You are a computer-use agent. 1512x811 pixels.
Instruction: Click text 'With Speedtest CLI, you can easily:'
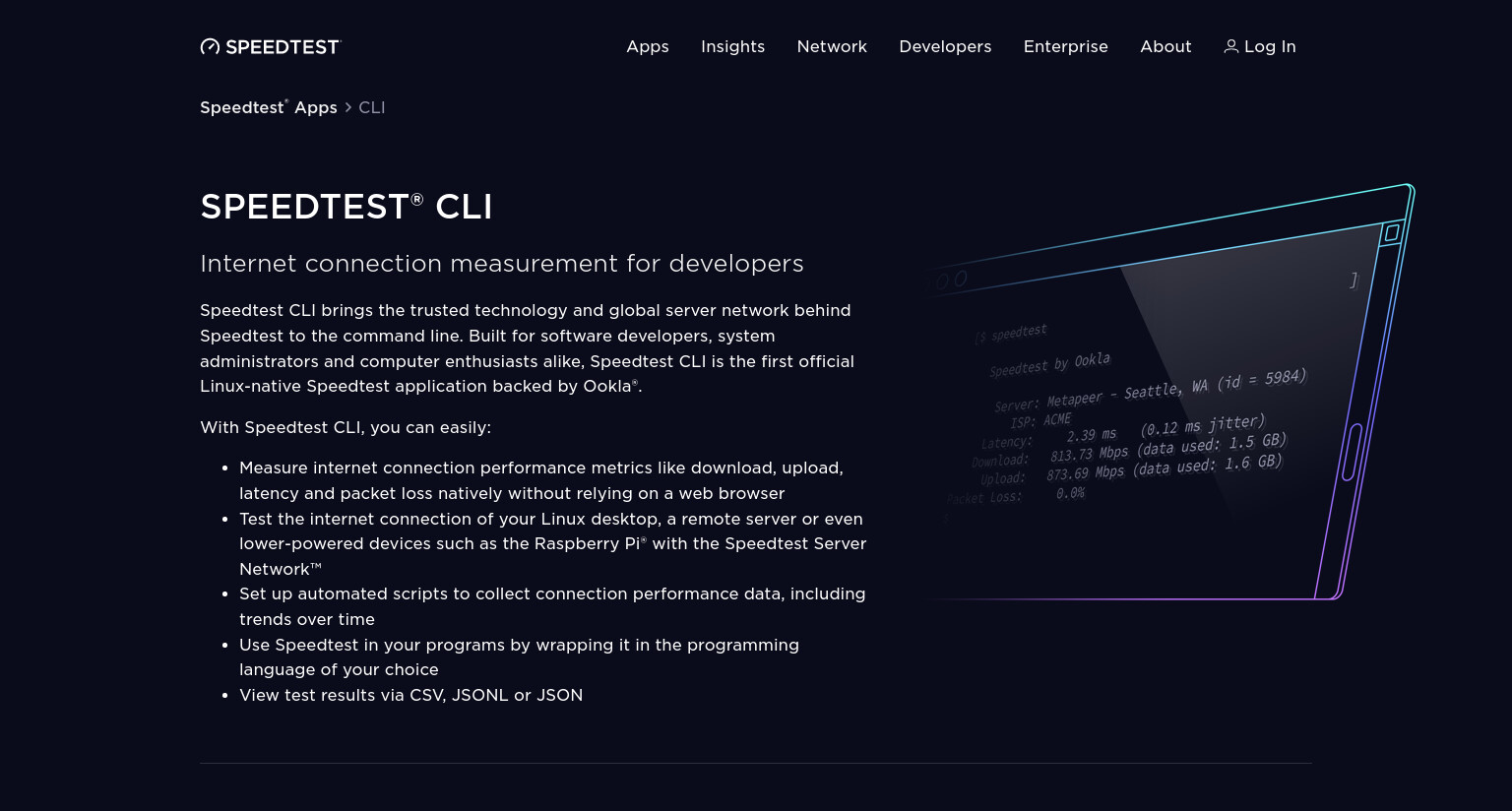click(x=346, y=427)
